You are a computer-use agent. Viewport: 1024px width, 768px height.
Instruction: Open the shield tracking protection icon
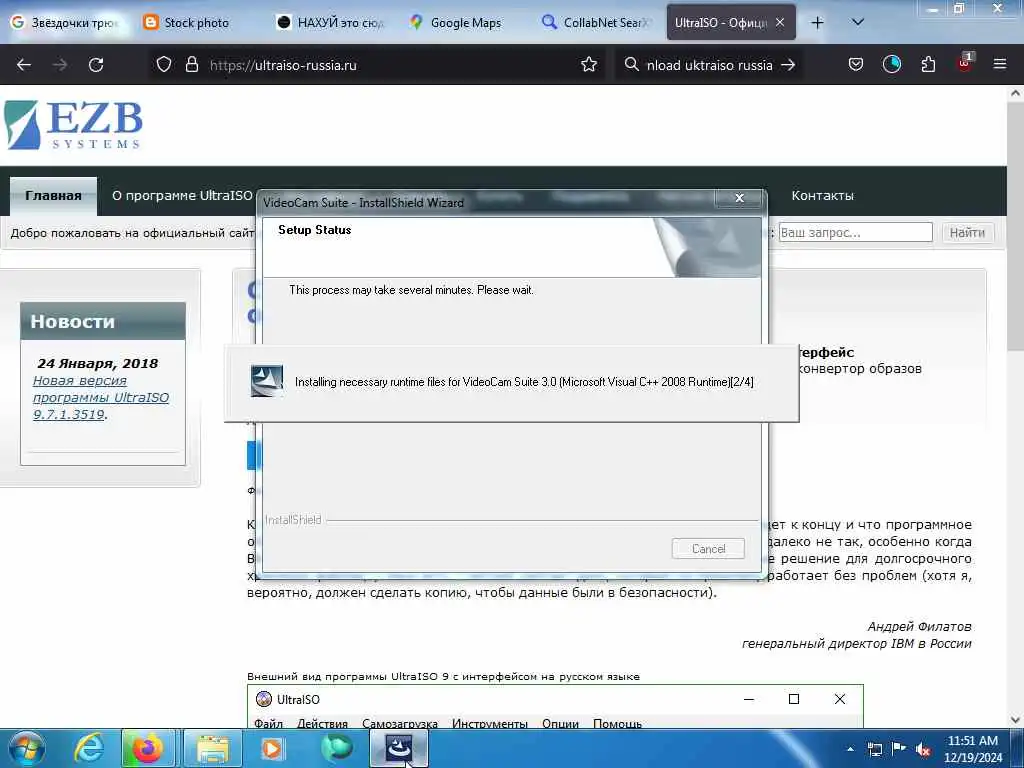(x=163, y=65)
